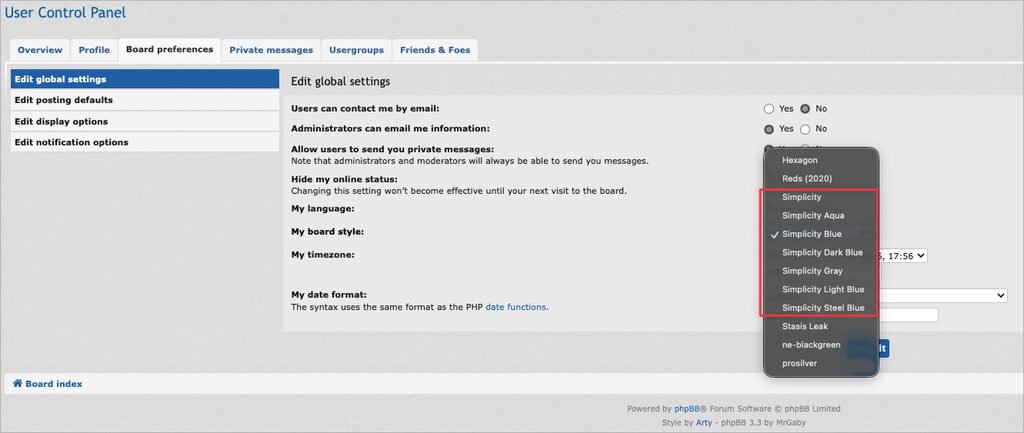Pick Hexagon from the board style list
Screen dimensions: 1024x433
[x=800, y=160]
